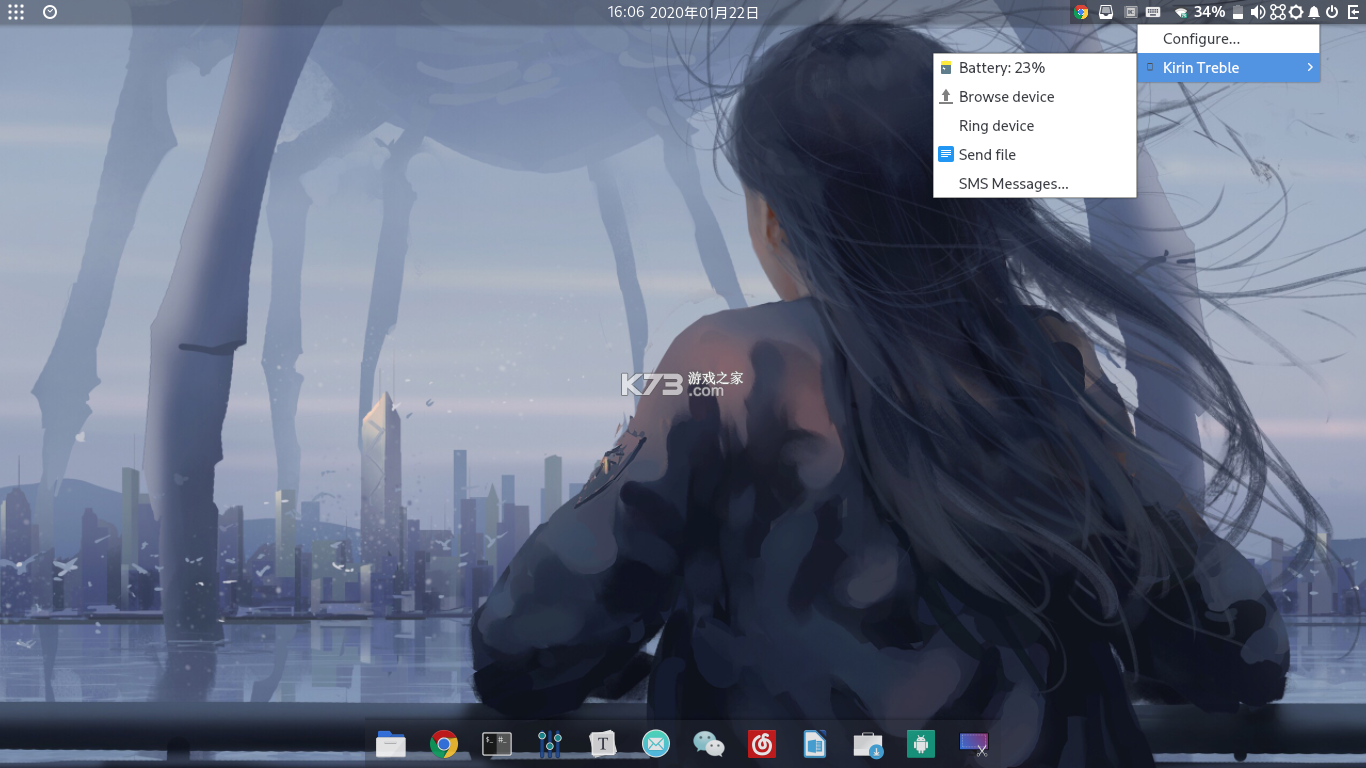The height and width of the screenshot is (768, 1366).
Task: Click the Battery: 23% menu entry
Action: [x=1034, y=68]
